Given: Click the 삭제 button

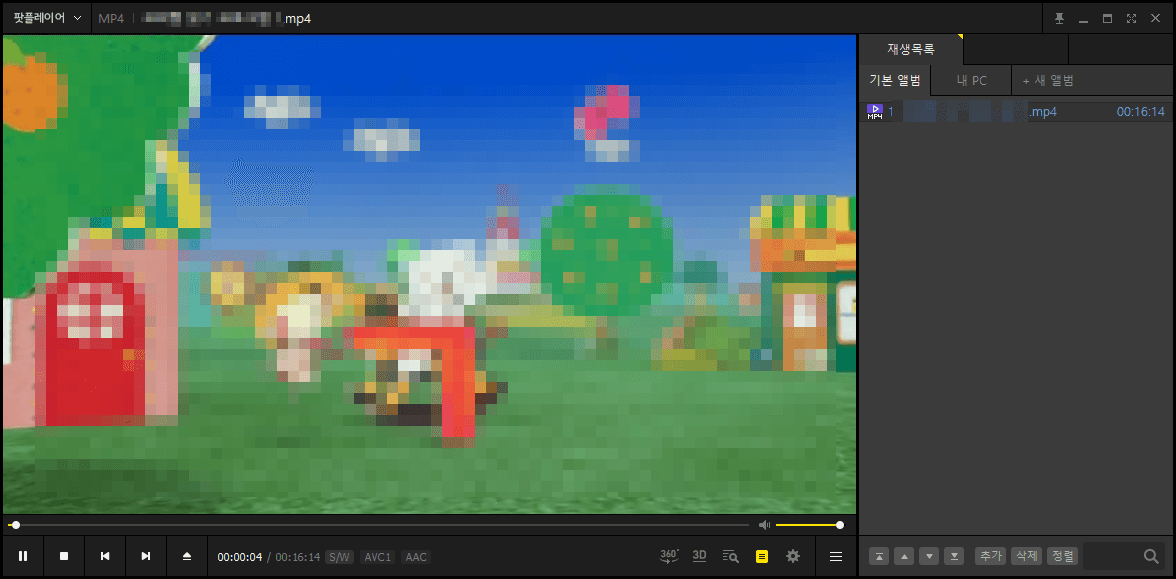Looking at the screenshot, I should [1026, 556].
